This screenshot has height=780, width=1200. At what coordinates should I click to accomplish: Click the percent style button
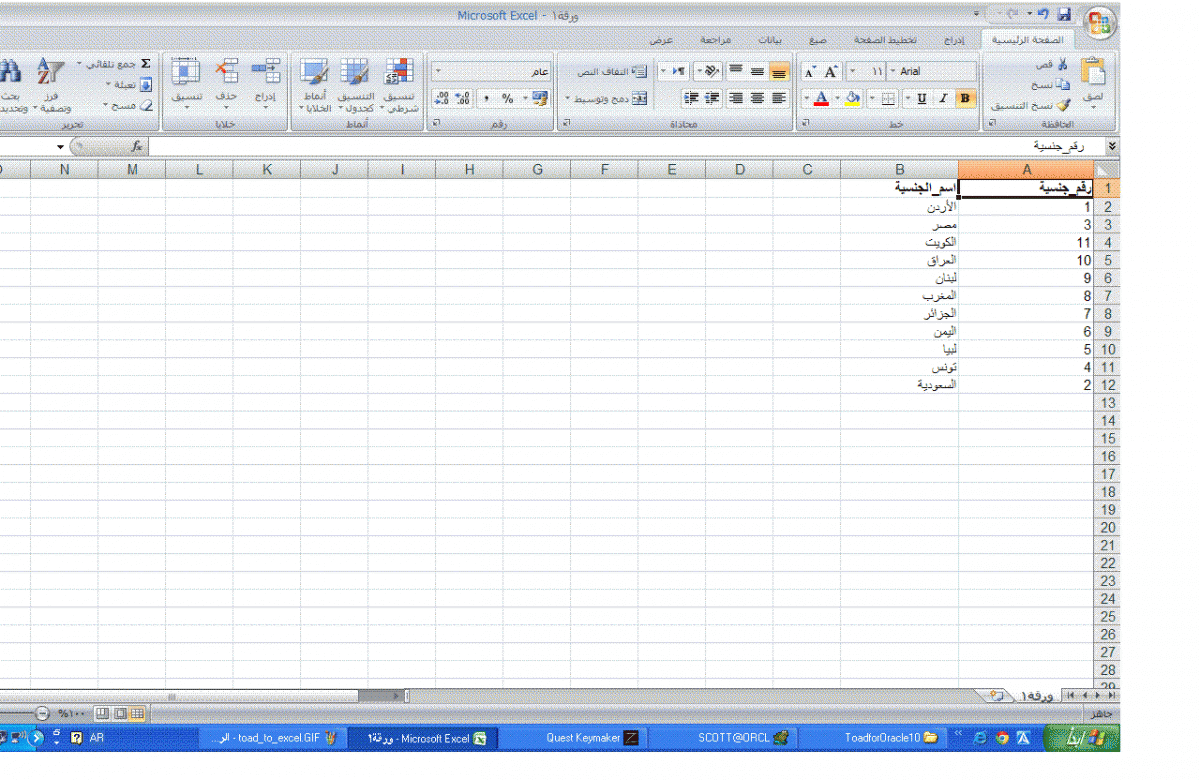point(507,98)
